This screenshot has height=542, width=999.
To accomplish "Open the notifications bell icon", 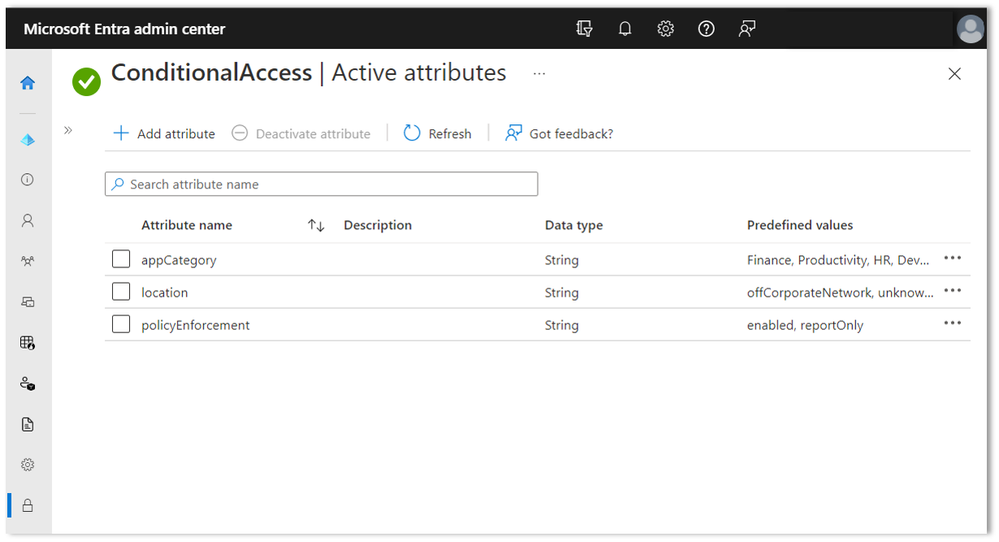I will pos(625,29).
